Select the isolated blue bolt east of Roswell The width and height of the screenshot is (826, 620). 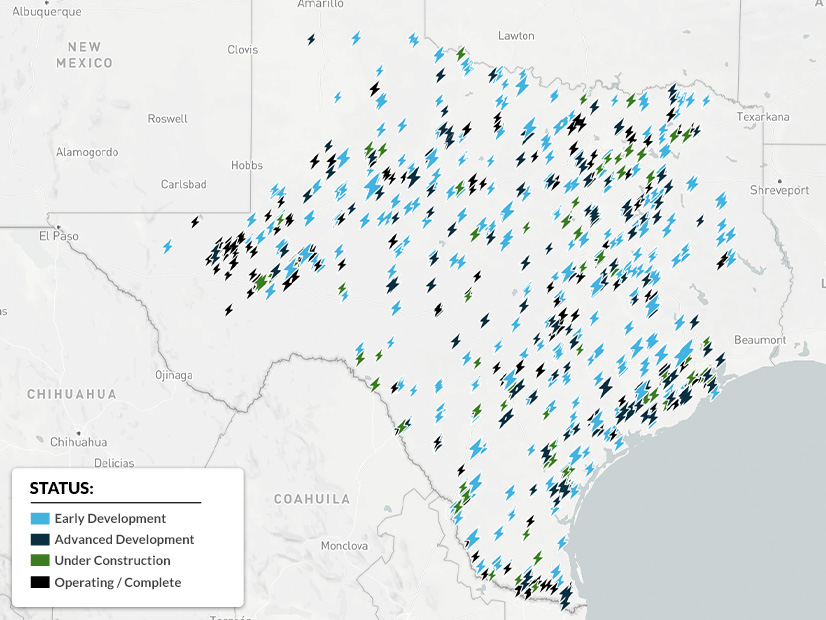337,97
